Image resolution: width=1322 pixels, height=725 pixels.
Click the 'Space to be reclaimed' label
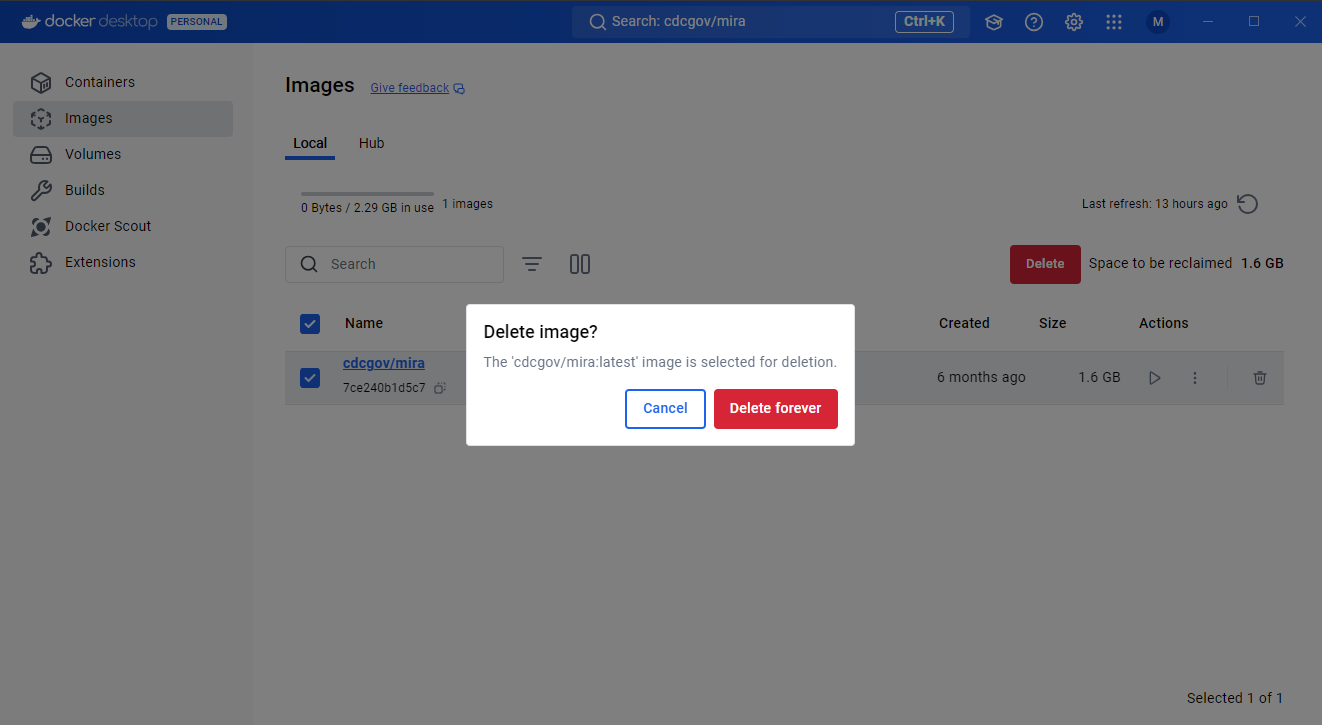(x=1160, y=263)
